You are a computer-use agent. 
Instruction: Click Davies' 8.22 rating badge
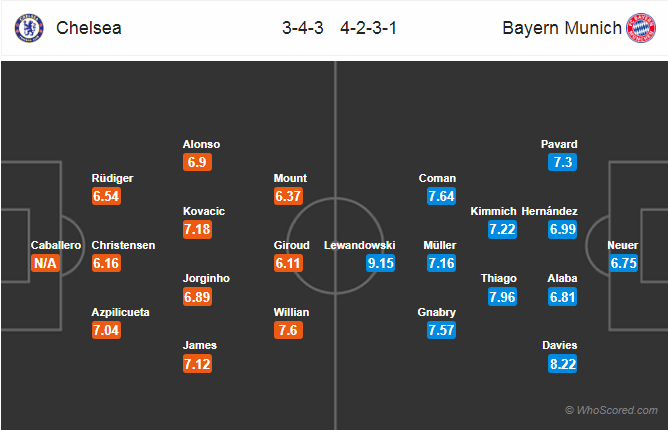pyautogui.click(x=562, y=364)
